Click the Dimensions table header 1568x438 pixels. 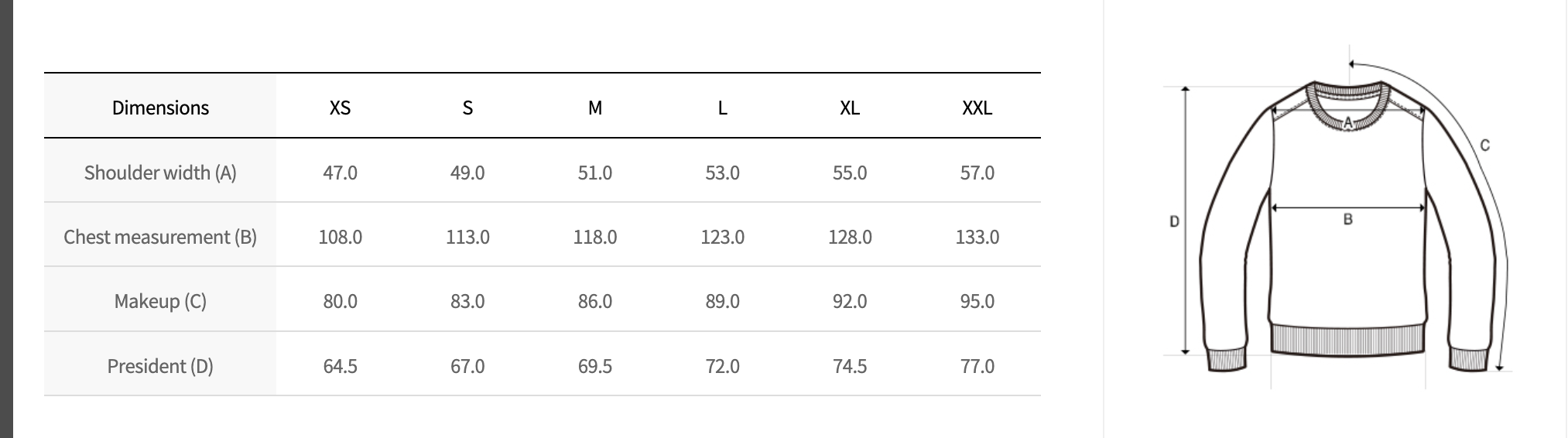pos(160,108)
